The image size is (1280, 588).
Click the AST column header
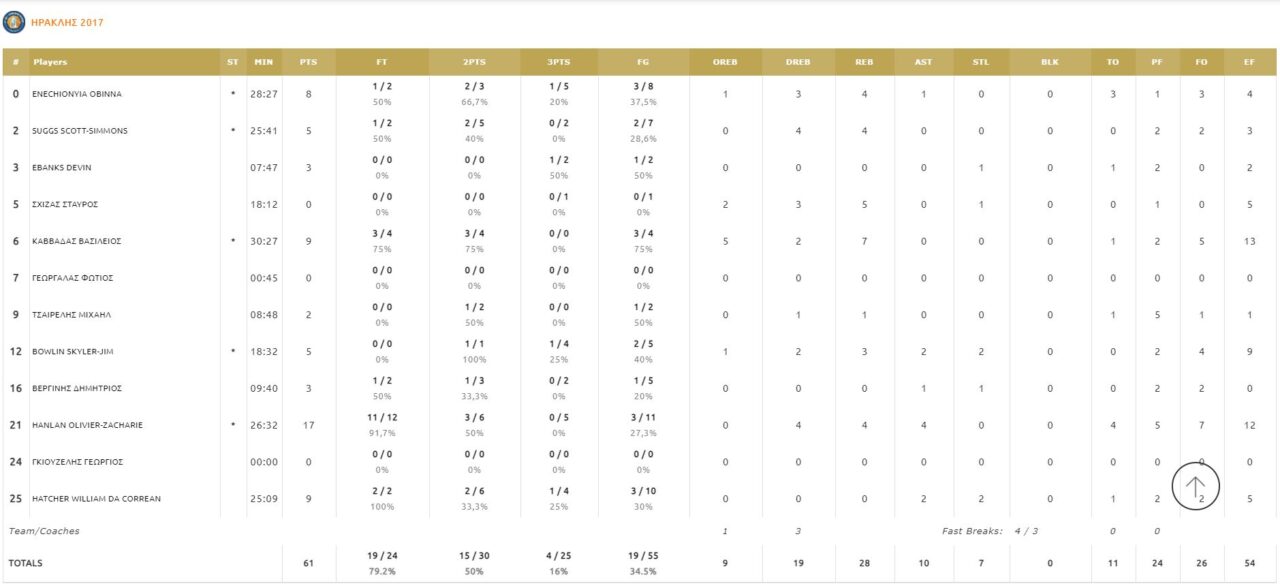[x=923, y=62]
